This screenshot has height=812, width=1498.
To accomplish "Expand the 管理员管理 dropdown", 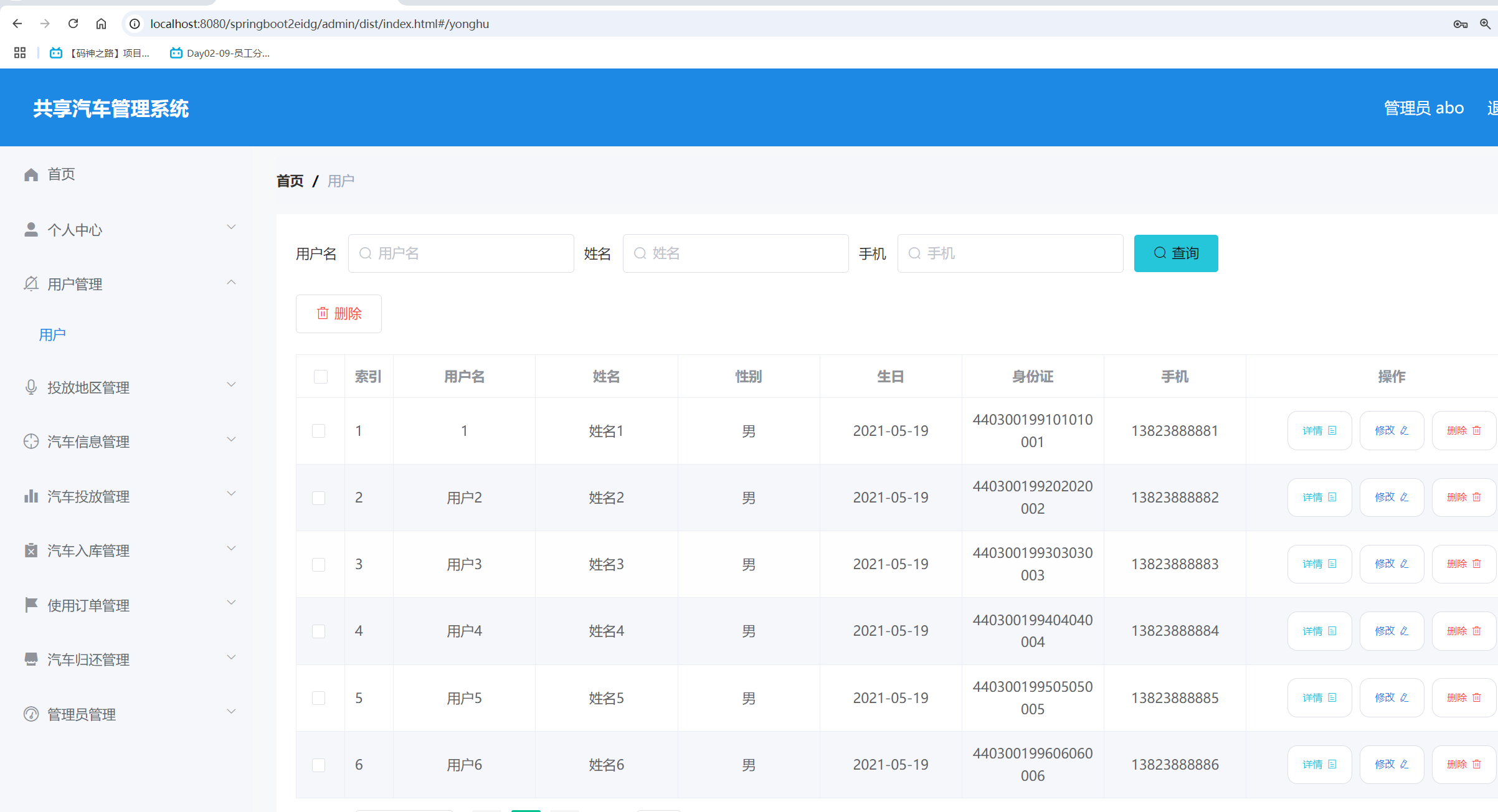I will click(231, 711).
